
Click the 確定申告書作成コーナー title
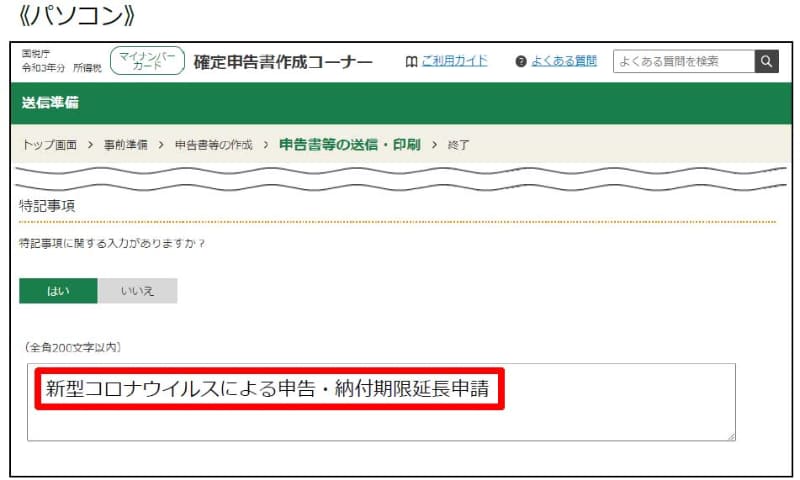point(283,62)
